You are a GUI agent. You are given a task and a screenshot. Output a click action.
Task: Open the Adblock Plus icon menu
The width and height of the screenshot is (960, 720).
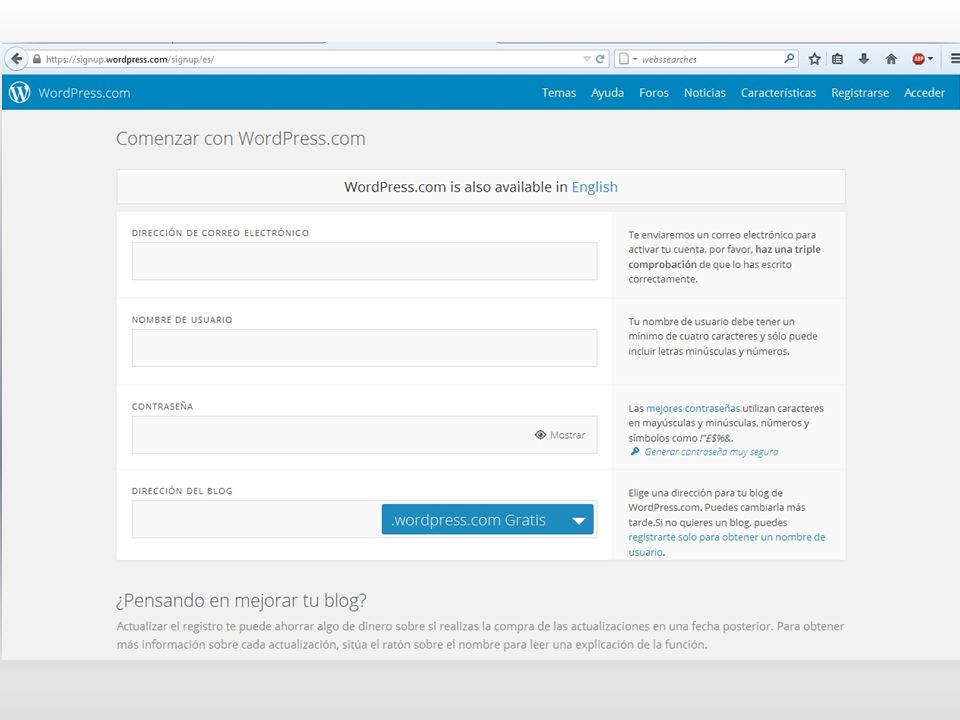921,59
